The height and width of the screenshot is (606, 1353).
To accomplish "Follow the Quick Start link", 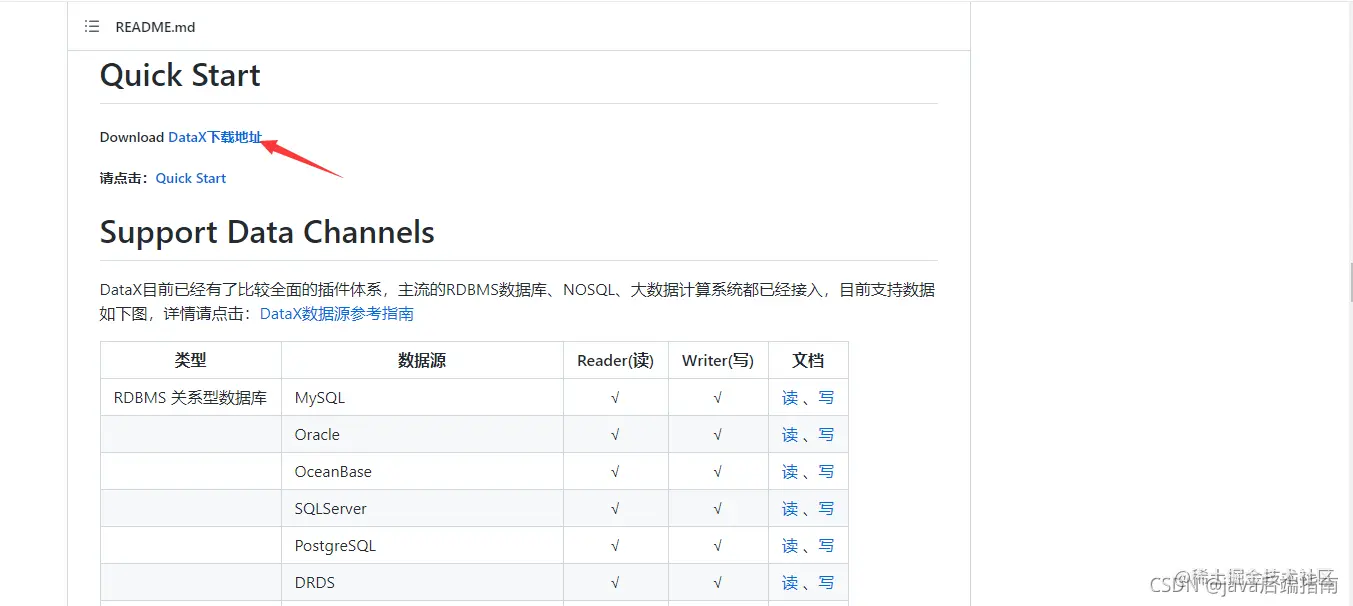I will click(x=190, y=178).
